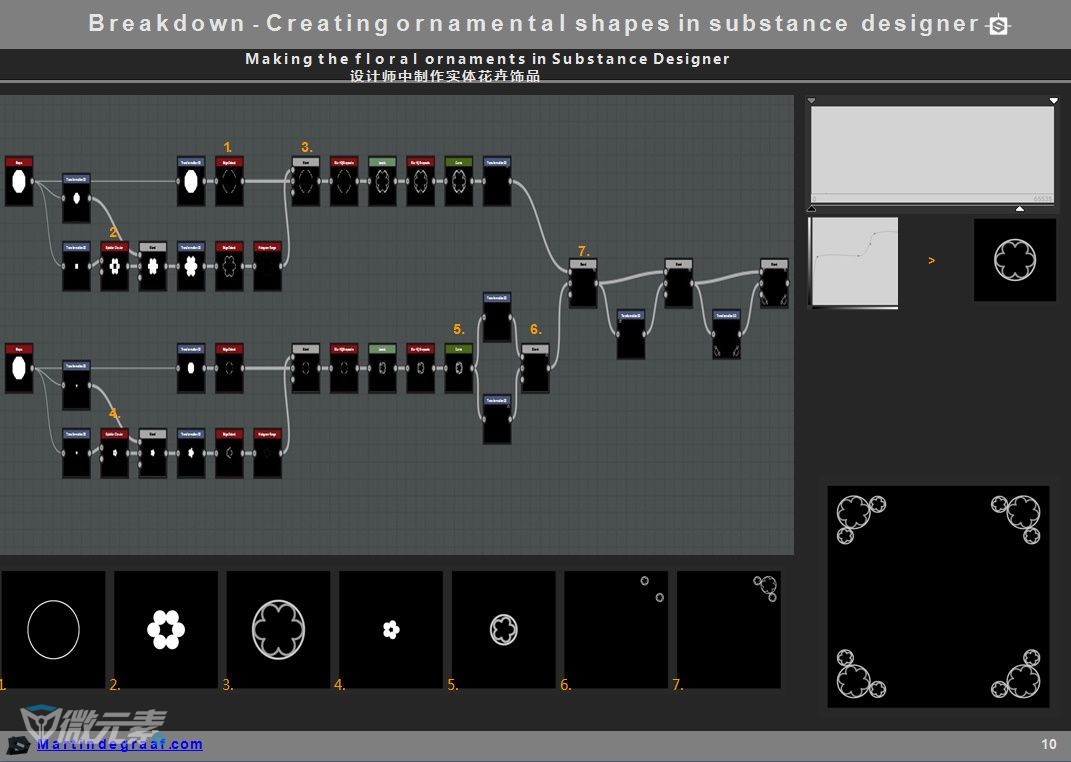Click the levels histogram display
The image size is (1071, 762).
pyautogui.click(x=932, y=154)
